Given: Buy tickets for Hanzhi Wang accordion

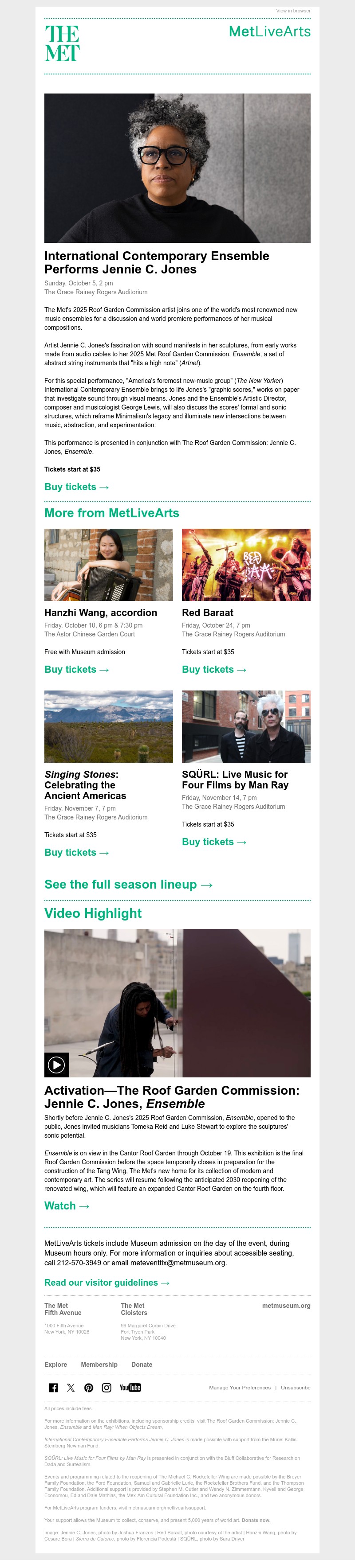Looking at the screenshot, I should point(76,670).
